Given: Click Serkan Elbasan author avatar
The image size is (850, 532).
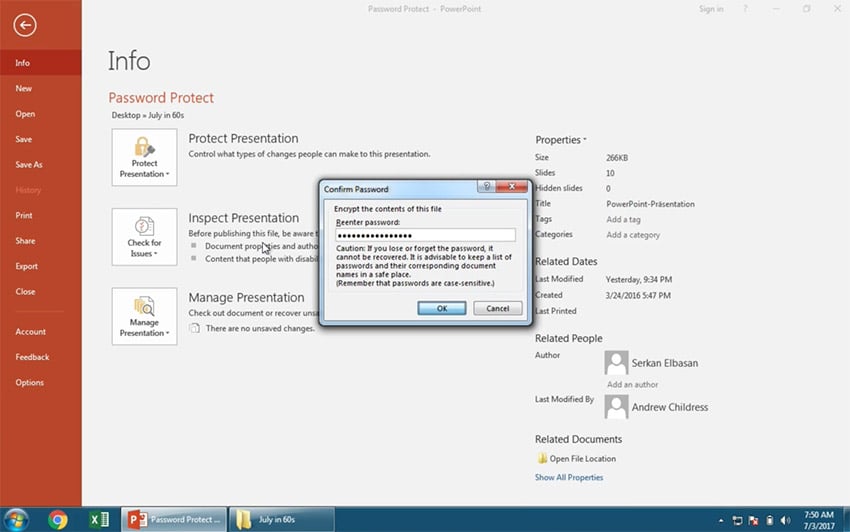Looking at the screenshot, I should (616, 363).
